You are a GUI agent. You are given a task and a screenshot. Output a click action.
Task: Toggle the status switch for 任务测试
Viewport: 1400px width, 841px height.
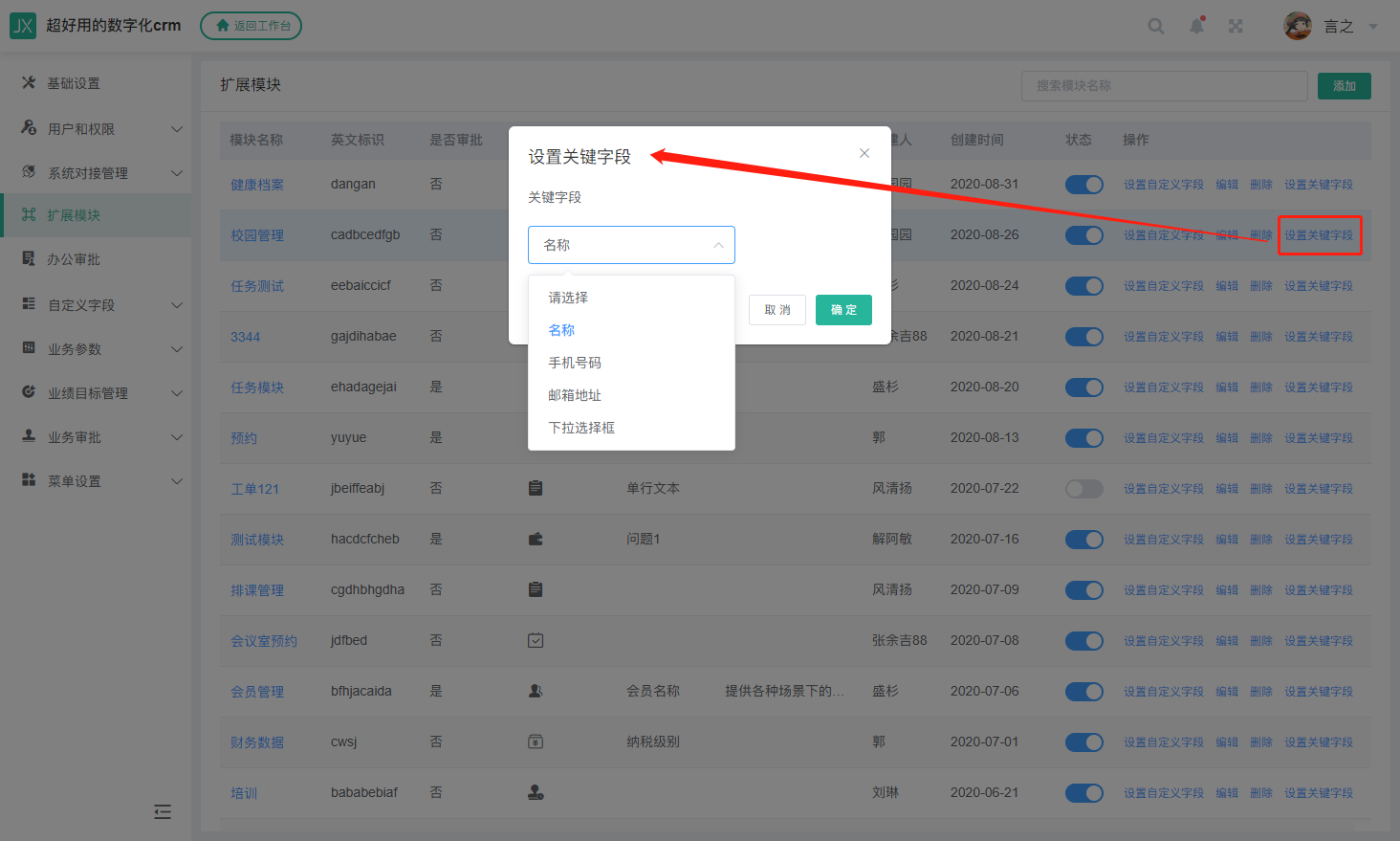1084,286
